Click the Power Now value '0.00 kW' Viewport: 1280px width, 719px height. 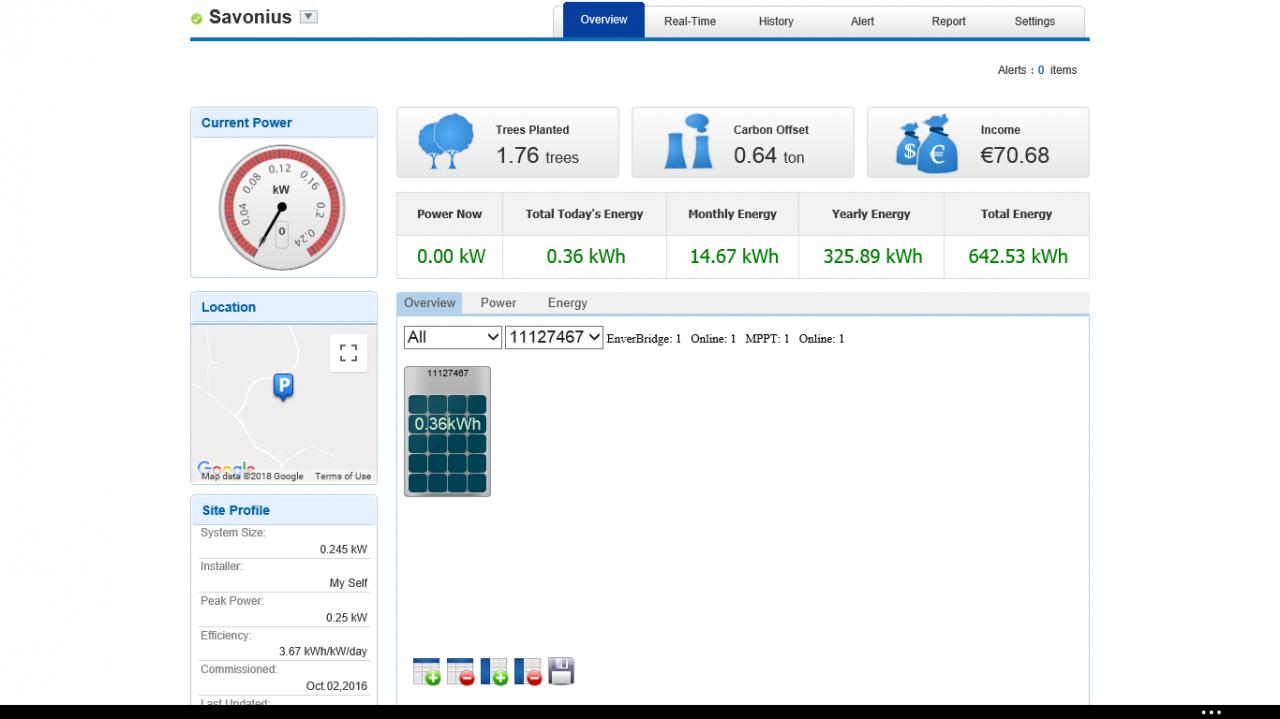click(x=451, y=256)
